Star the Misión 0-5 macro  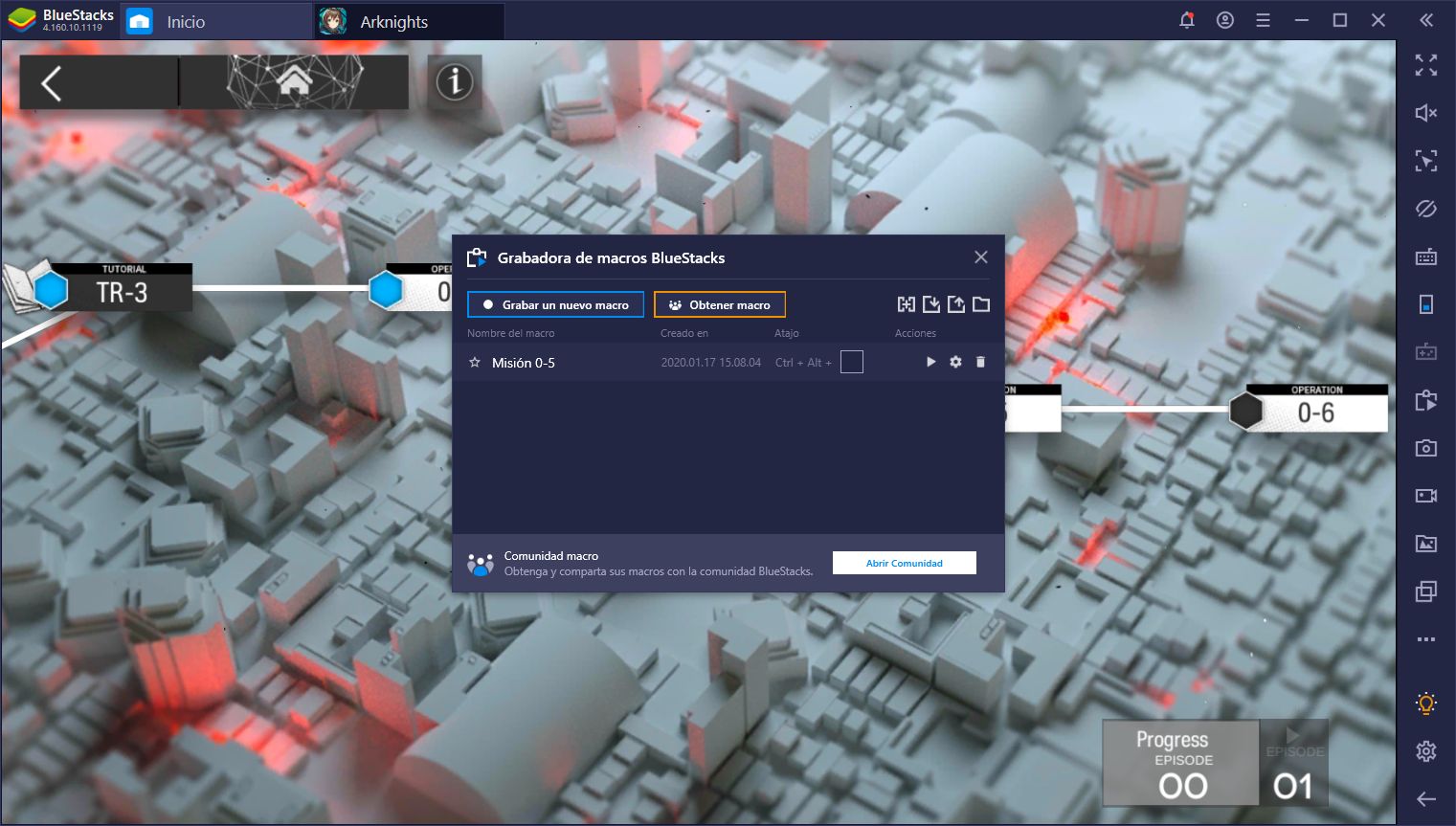tap(475, 363)
